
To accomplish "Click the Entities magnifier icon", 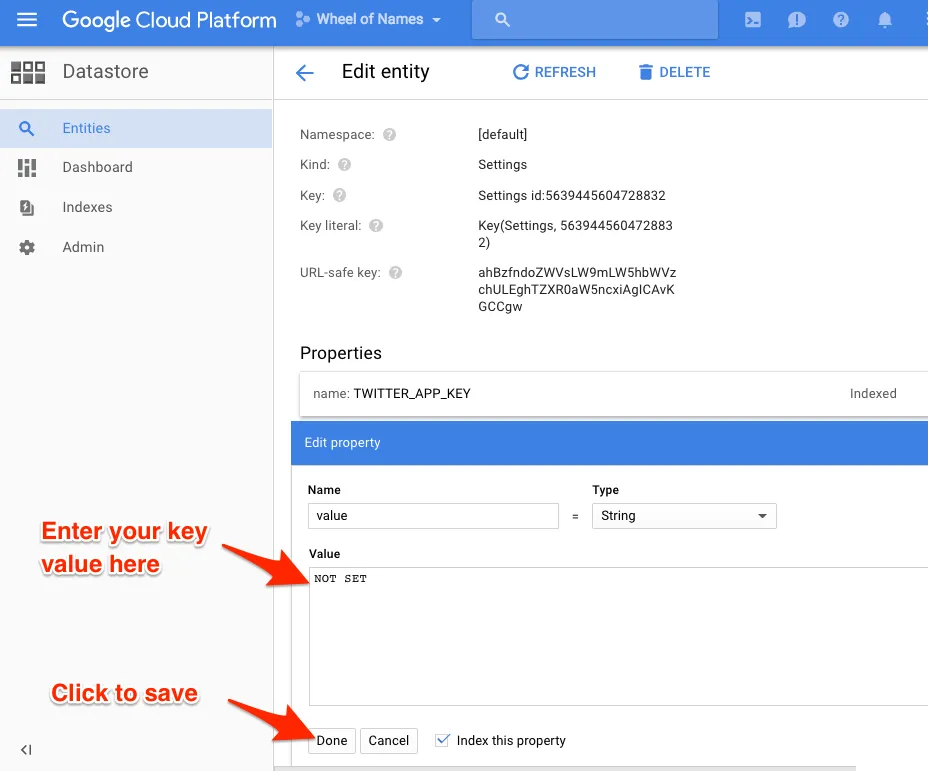I will [26, 128].
